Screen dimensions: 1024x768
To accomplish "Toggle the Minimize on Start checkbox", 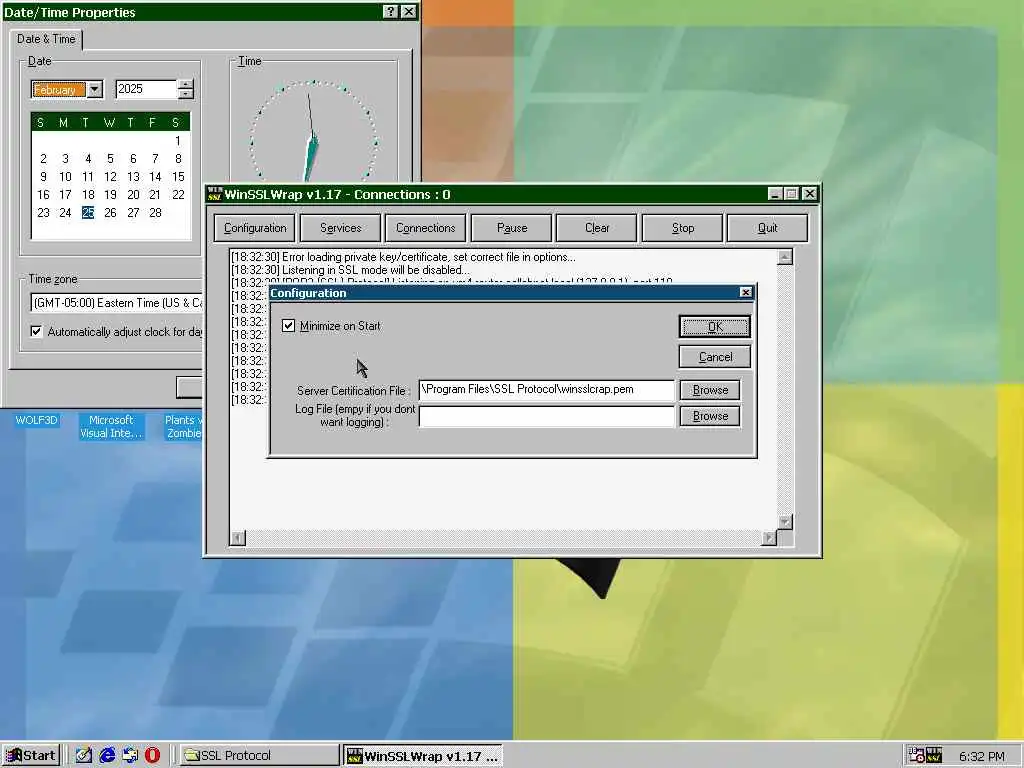I will coord(289,325).
